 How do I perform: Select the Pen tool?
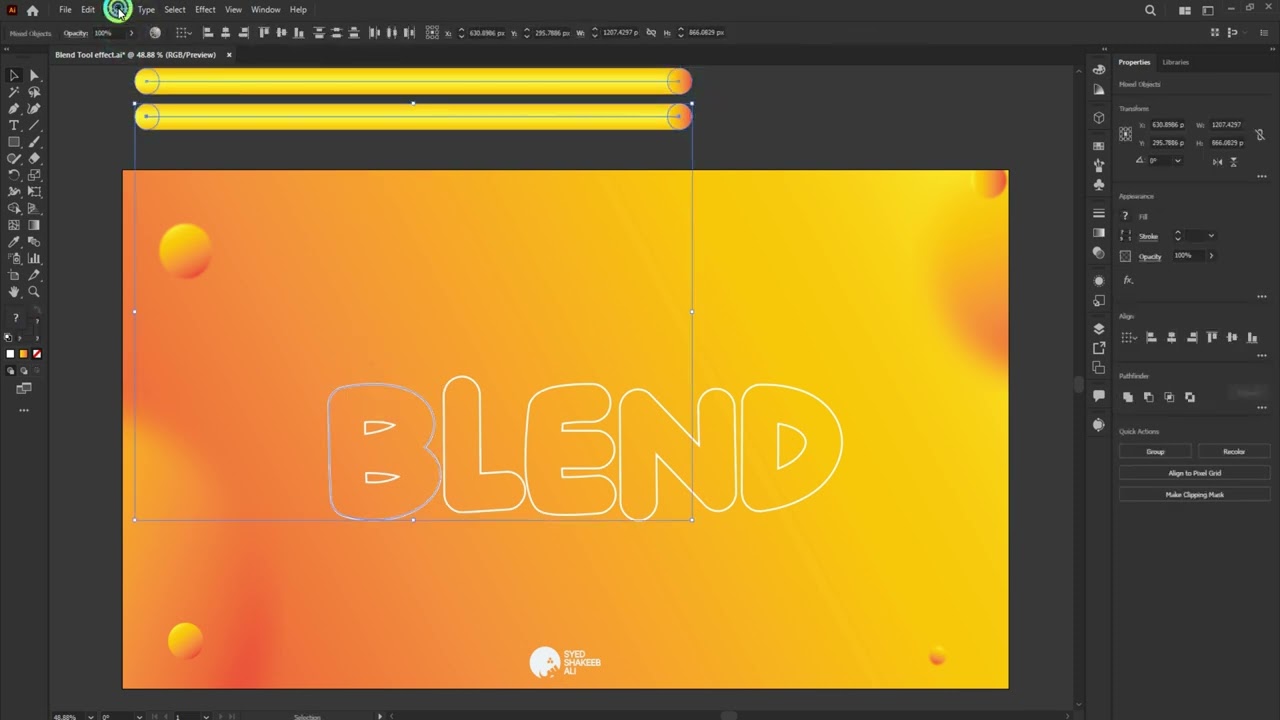tap(14, 108)
